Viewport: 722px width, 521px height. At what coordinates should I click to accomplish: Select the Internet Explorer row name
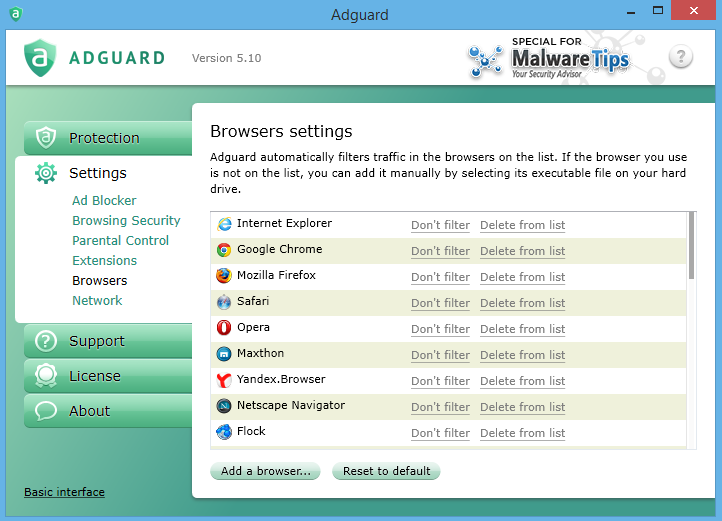click(284, 223)
